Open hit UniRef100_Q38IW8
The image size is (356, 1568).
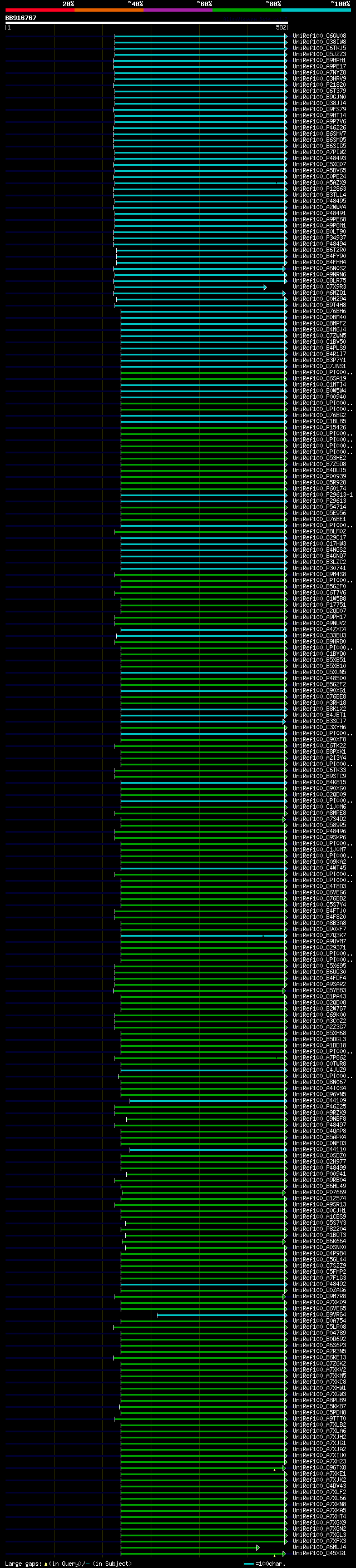click(x=319, y=42)
